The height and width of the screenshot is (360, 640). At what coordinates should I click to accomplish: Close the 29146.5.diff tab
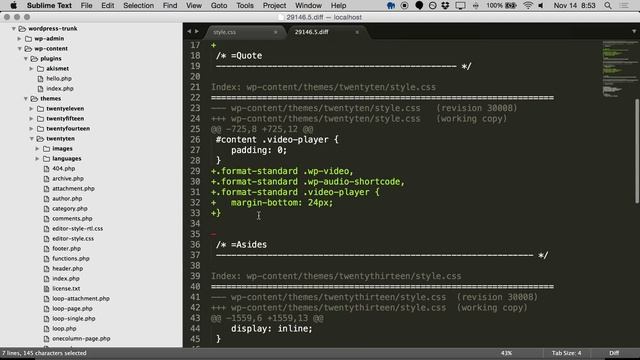point(357,32)
